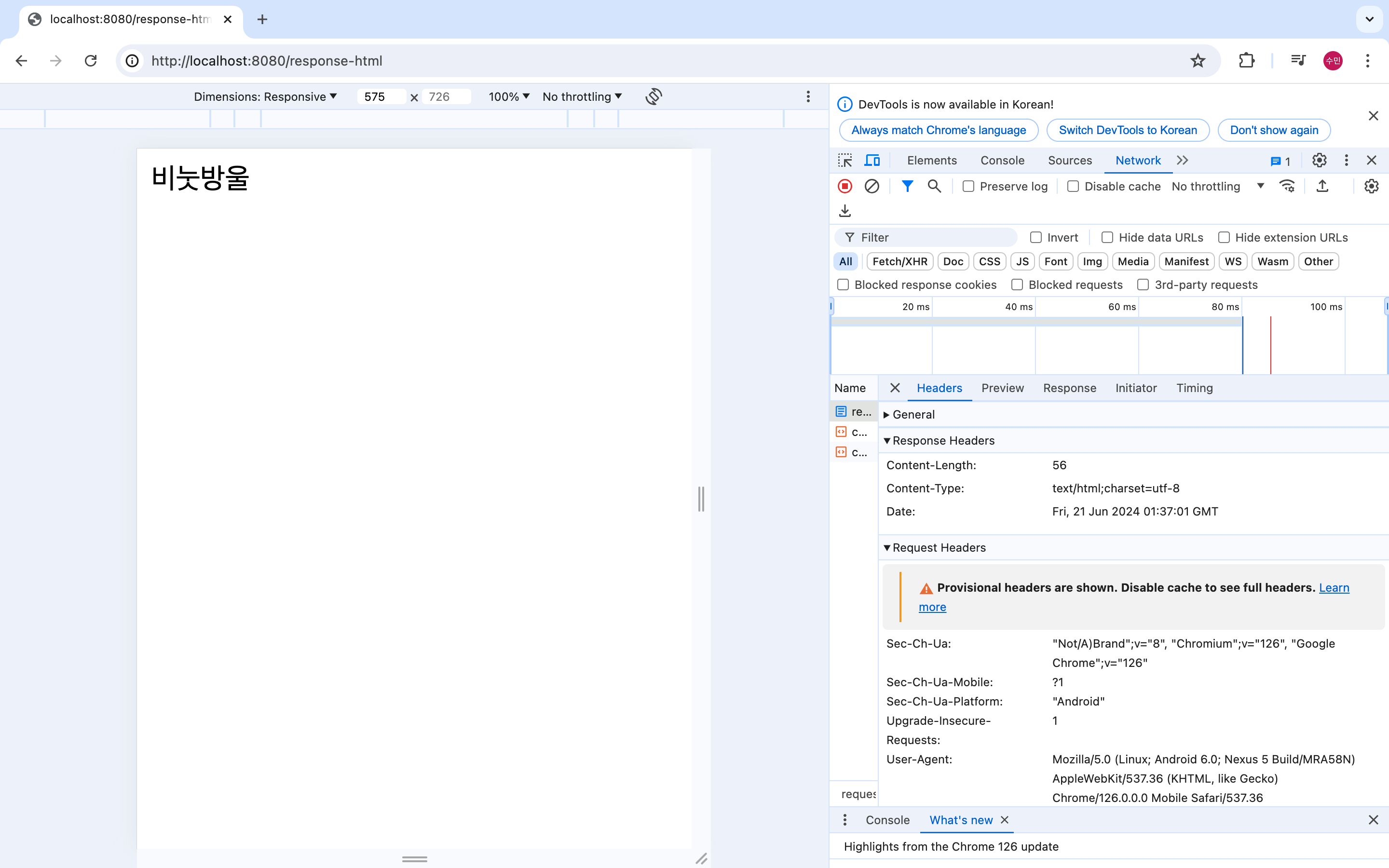Open the Elements panel tab
The image size is (1389, 868).
(932, 161)
